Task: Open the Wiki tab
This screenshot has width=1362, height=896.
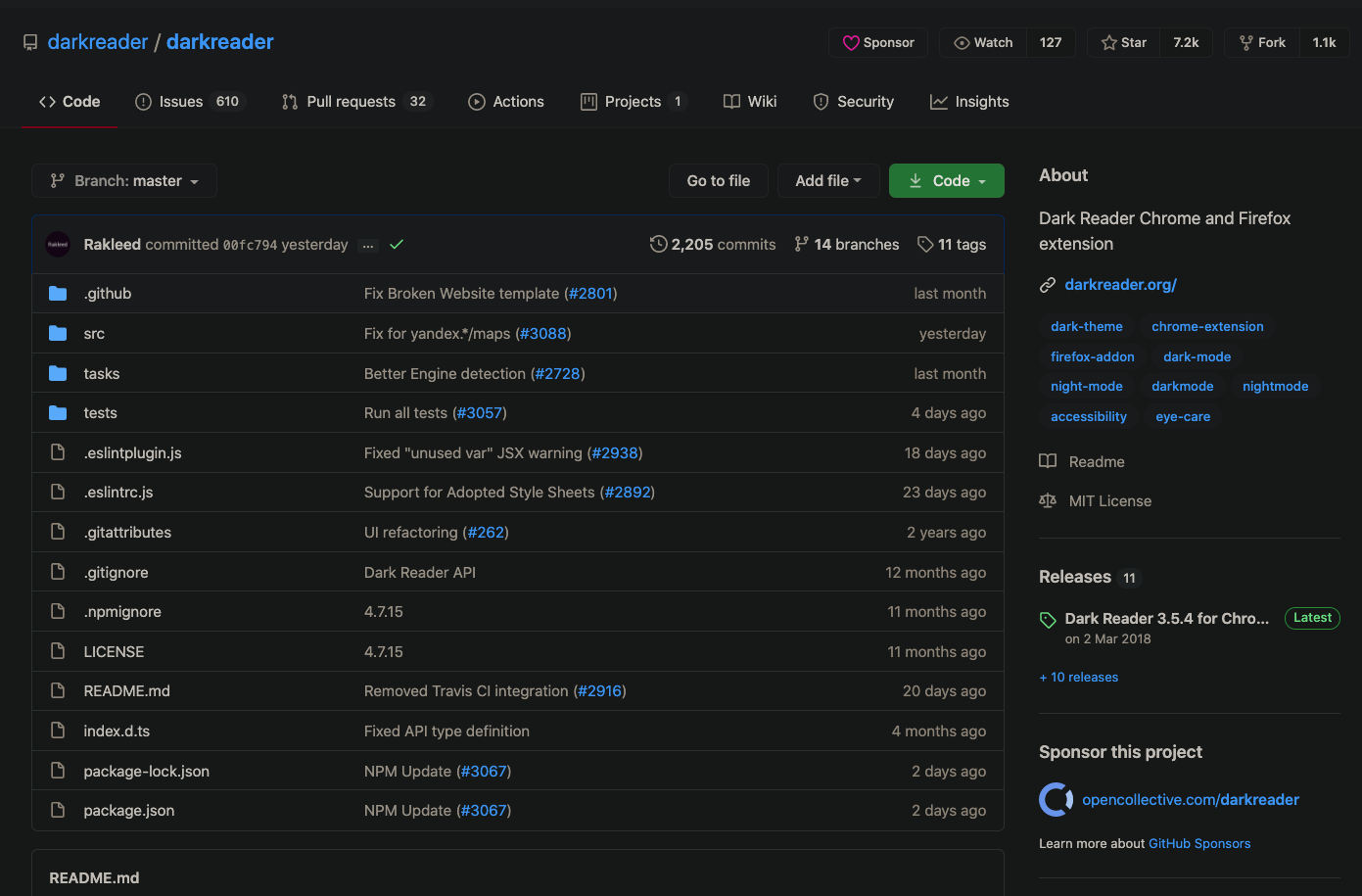Action: [x=750, y=102]
